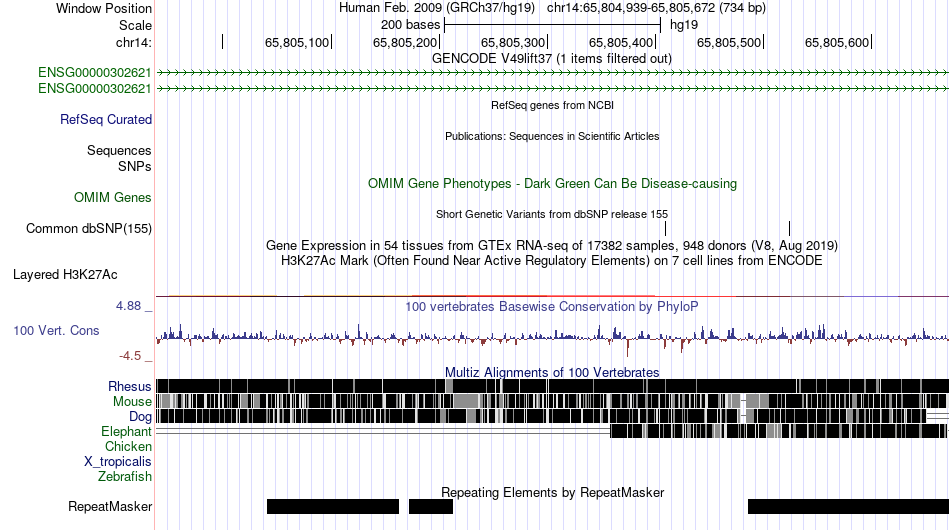This screenshot has height=530, width=950.
Task: Click the OMIM Gene Phenotypes track title
Action: pyautogui.click(x=553, y=184)
